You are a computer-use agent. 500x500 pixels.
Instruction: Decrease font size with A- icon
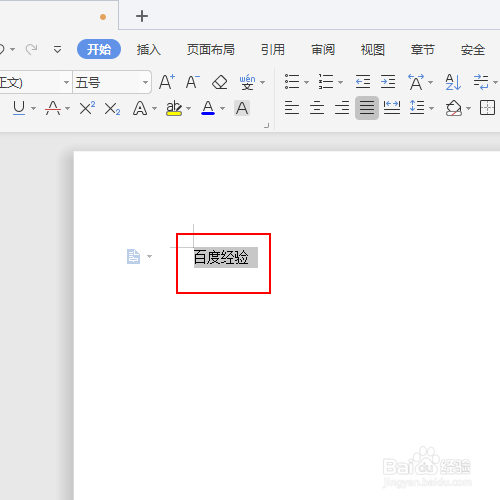(x=192, y=82)
